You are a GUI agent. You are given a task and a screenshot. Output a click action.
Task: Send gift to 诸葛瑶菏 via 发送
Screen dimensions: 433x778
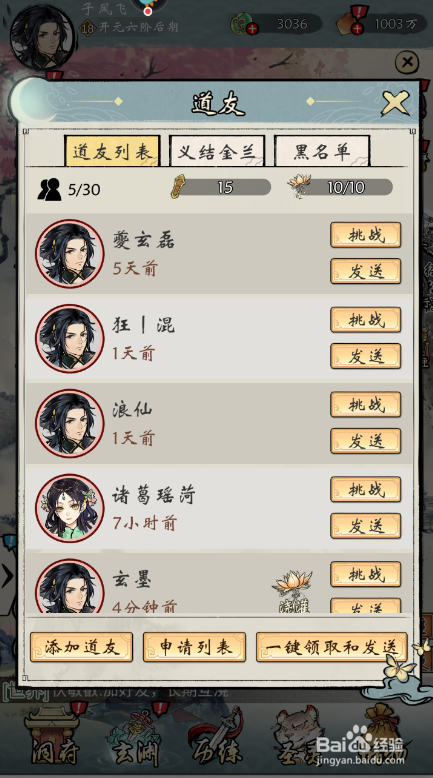(x=366, y=525)
